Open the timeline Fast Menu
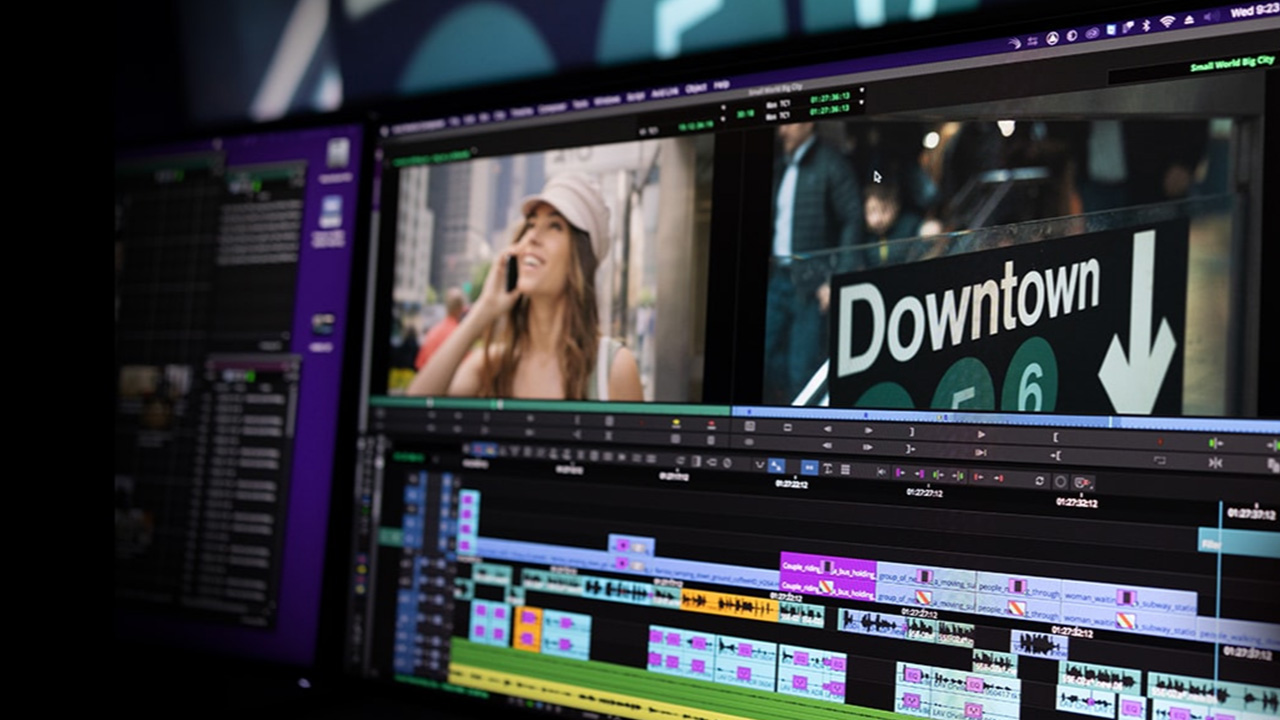This screenshot has height=720, width=1280. click(845, 469)
